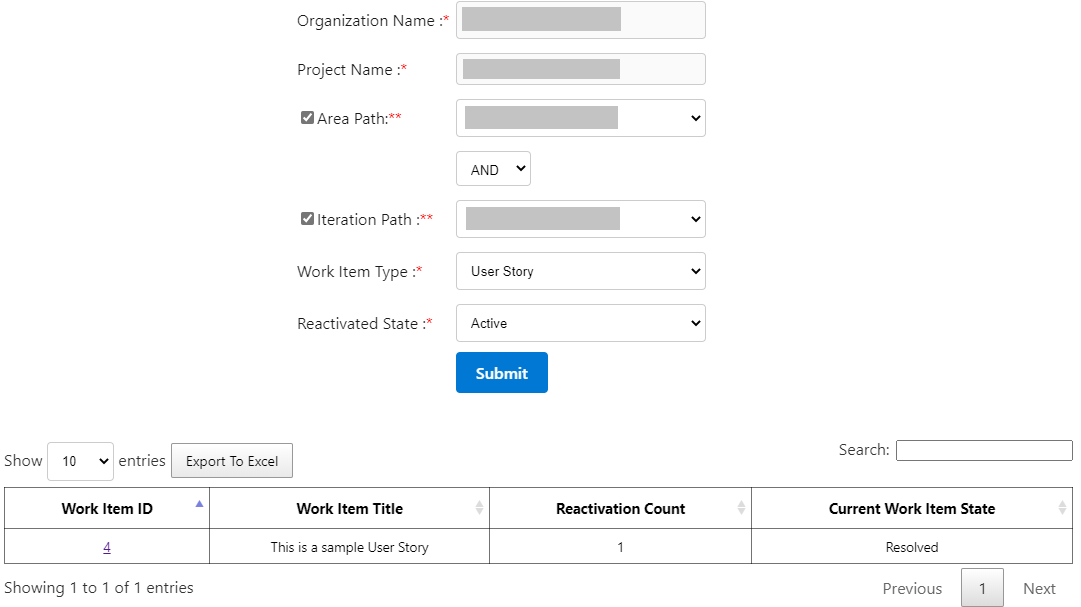Focus the table Search field
Viewport: 1081px width, 607px height.
point(983,451)
